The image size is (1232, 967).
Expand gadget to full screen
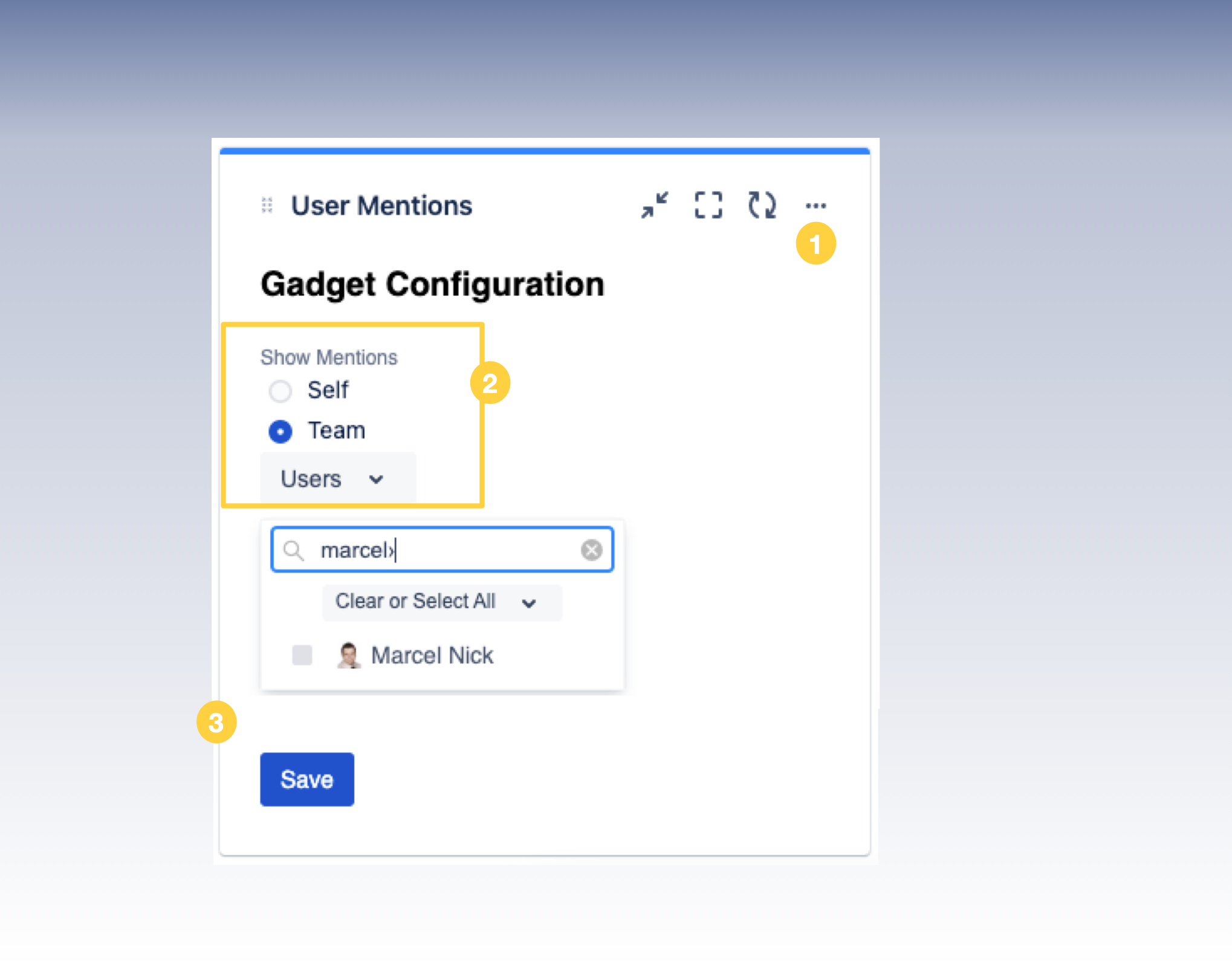click(x=708, y=206)
